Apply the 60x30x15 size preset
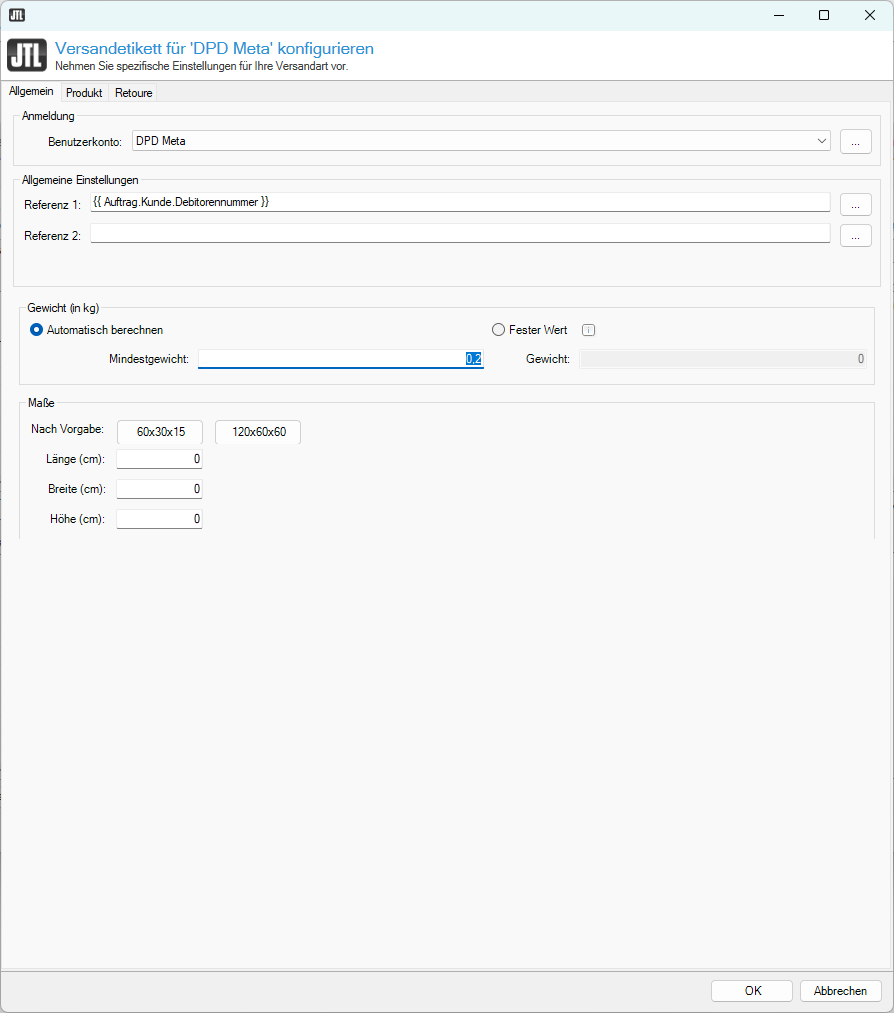 [160, 432]
